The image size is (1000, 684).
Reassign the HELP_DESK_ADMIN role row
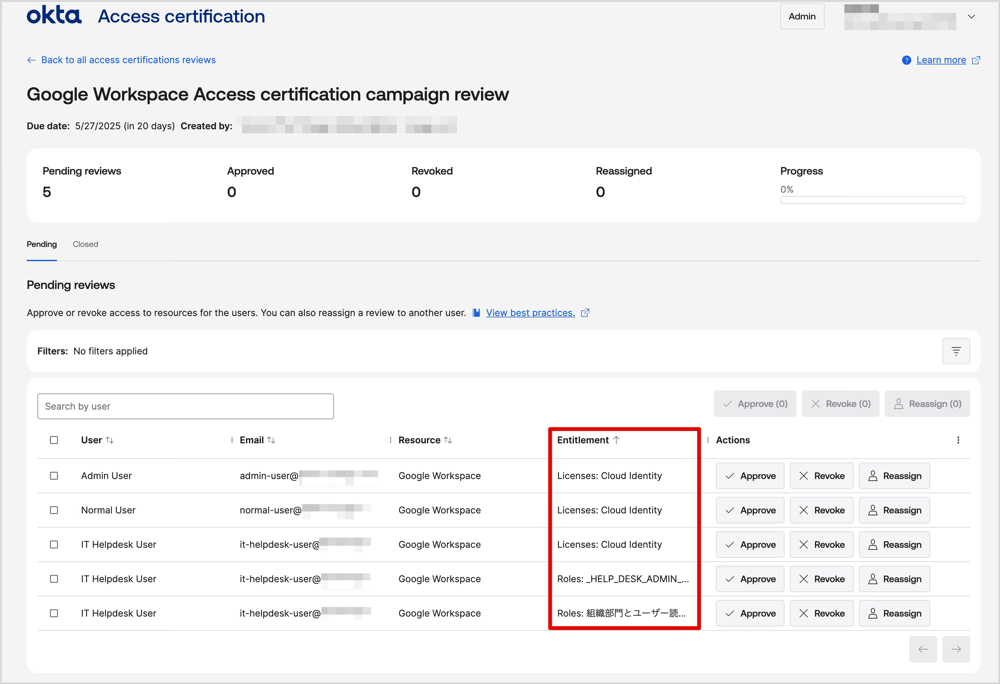tap(894, 579)
